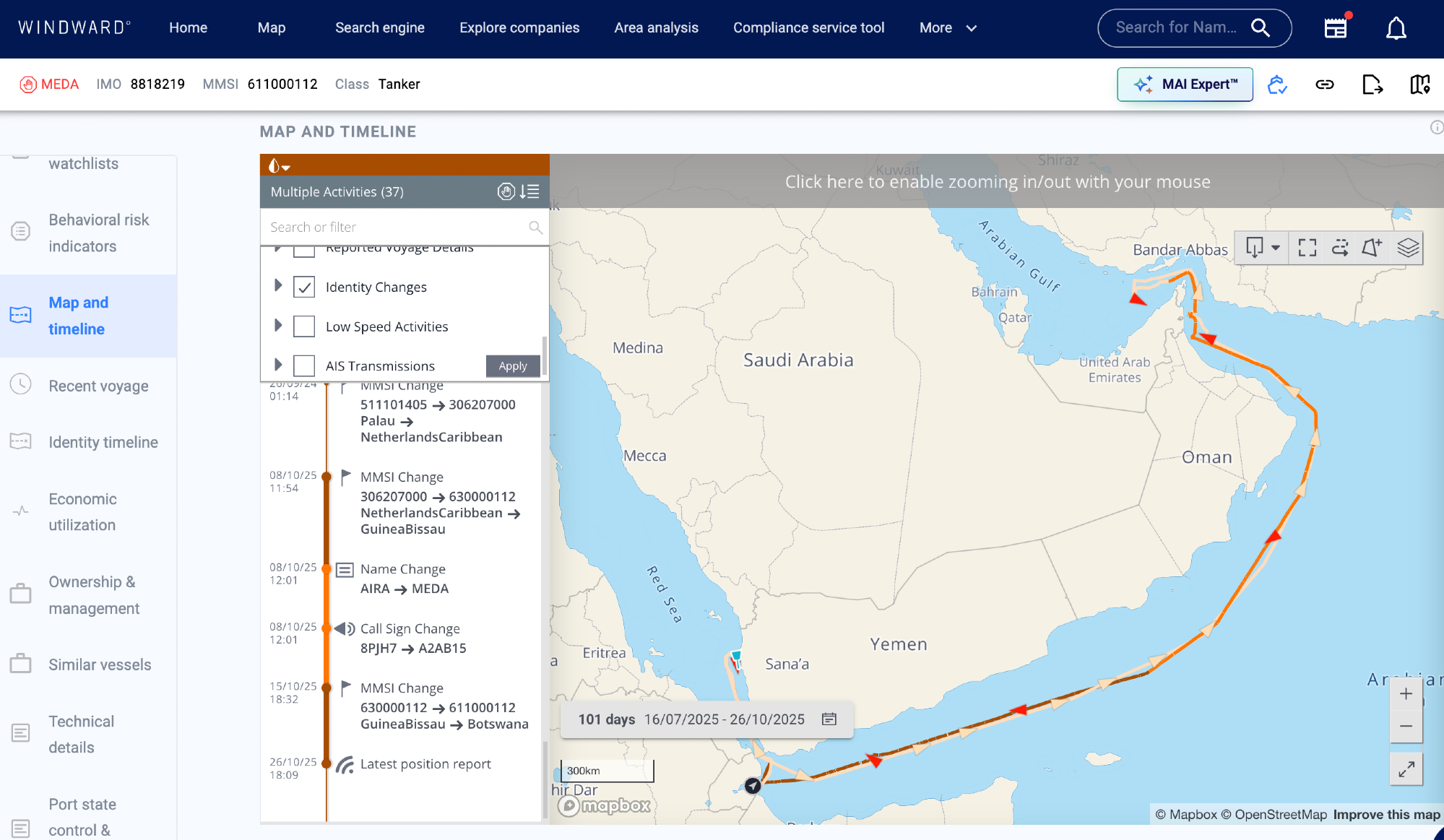1444x840 pixels.
Task: Open the map download dropdown arrow
Action: (x=1276, y=248)
